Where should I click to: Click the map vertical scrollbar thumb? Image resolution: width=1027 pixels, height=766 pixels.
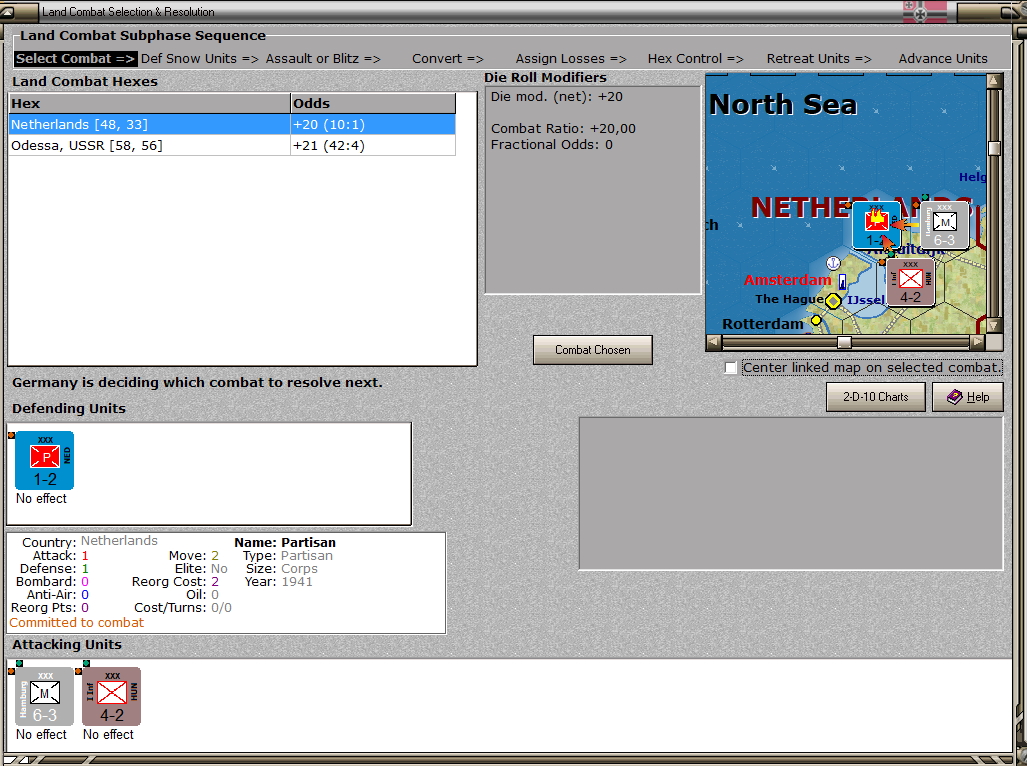point(994,148)
